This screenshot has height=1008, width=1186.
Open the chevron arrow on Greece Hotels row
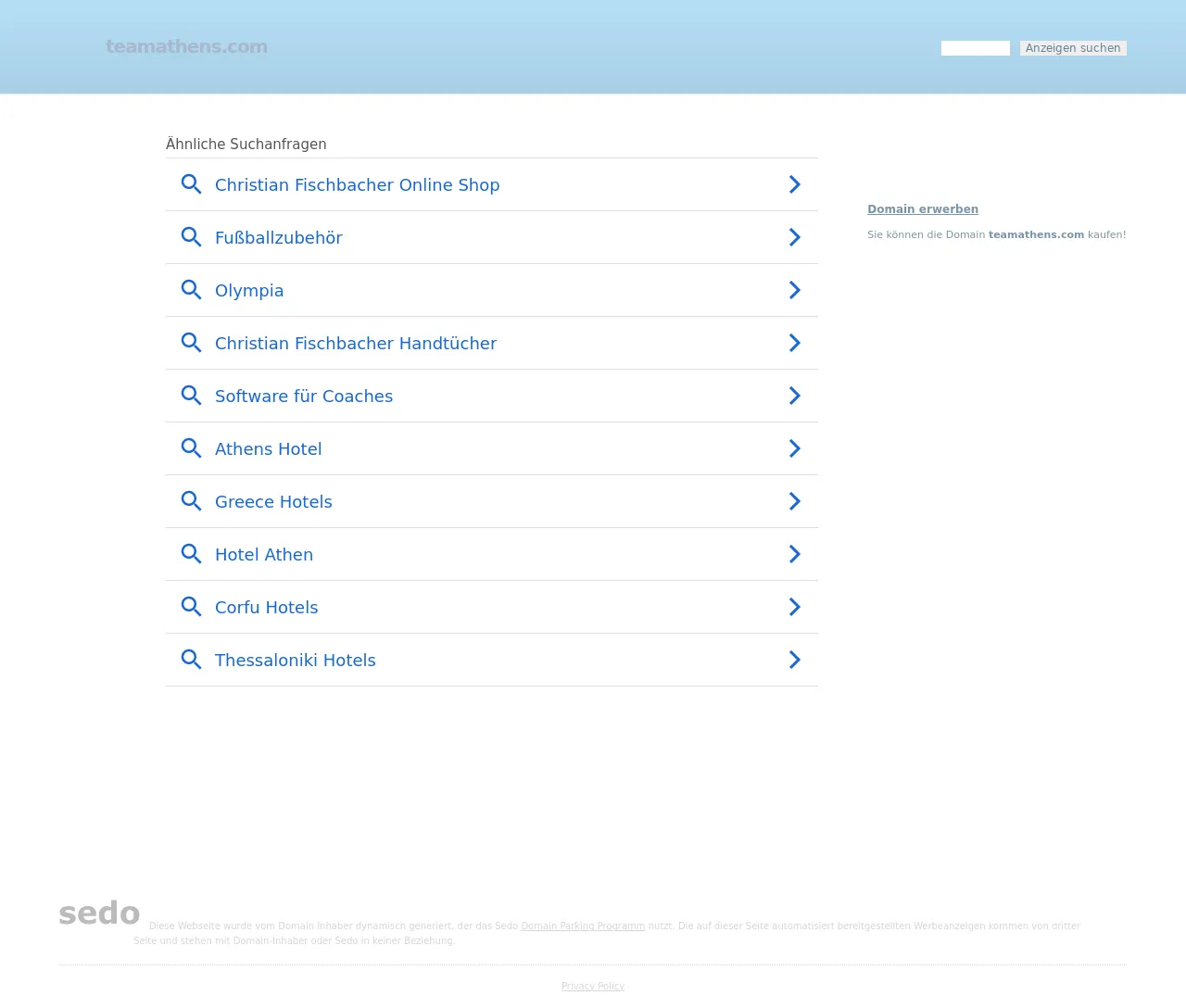795,501
